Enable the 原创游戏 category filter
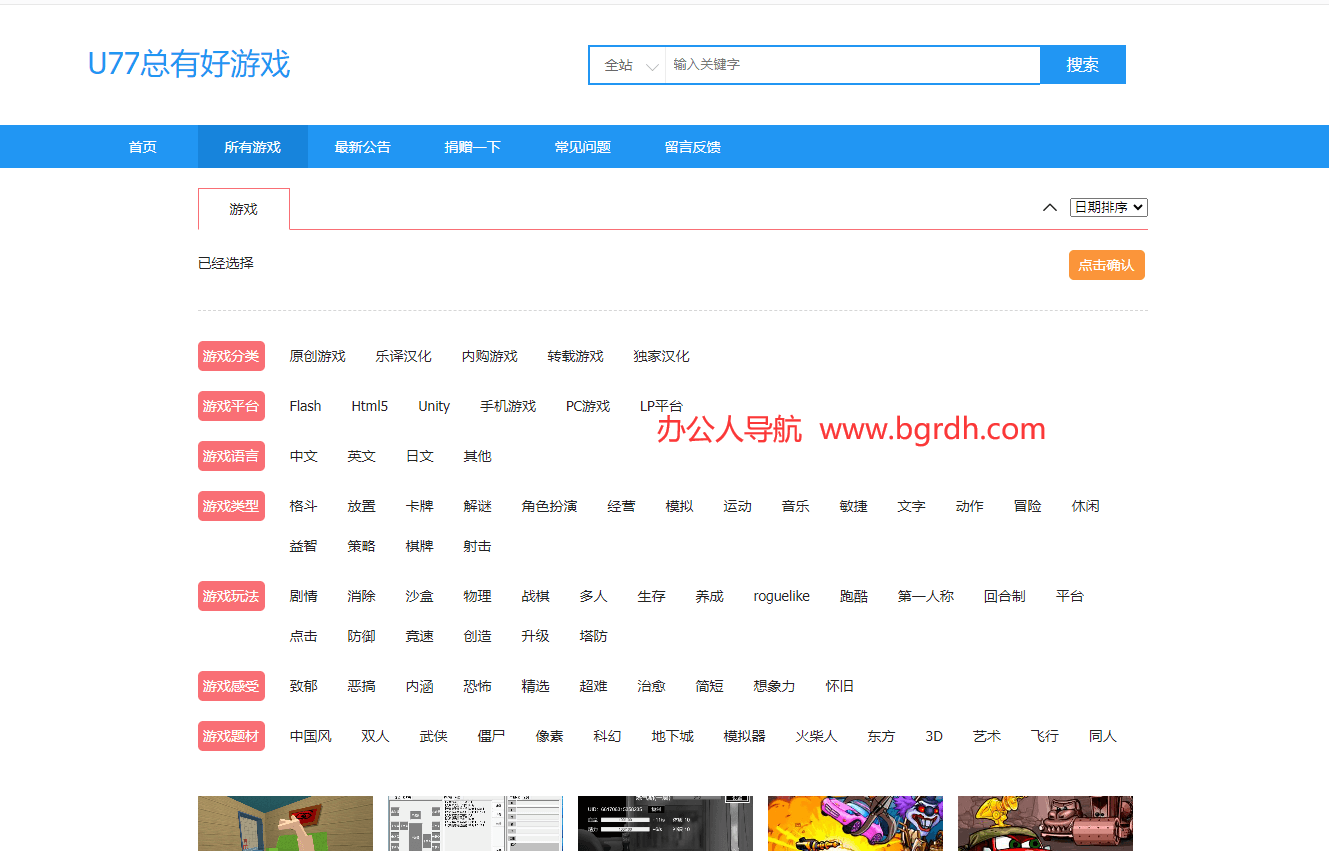This screenshot has width=1329, height=851. tap(317, 356)
